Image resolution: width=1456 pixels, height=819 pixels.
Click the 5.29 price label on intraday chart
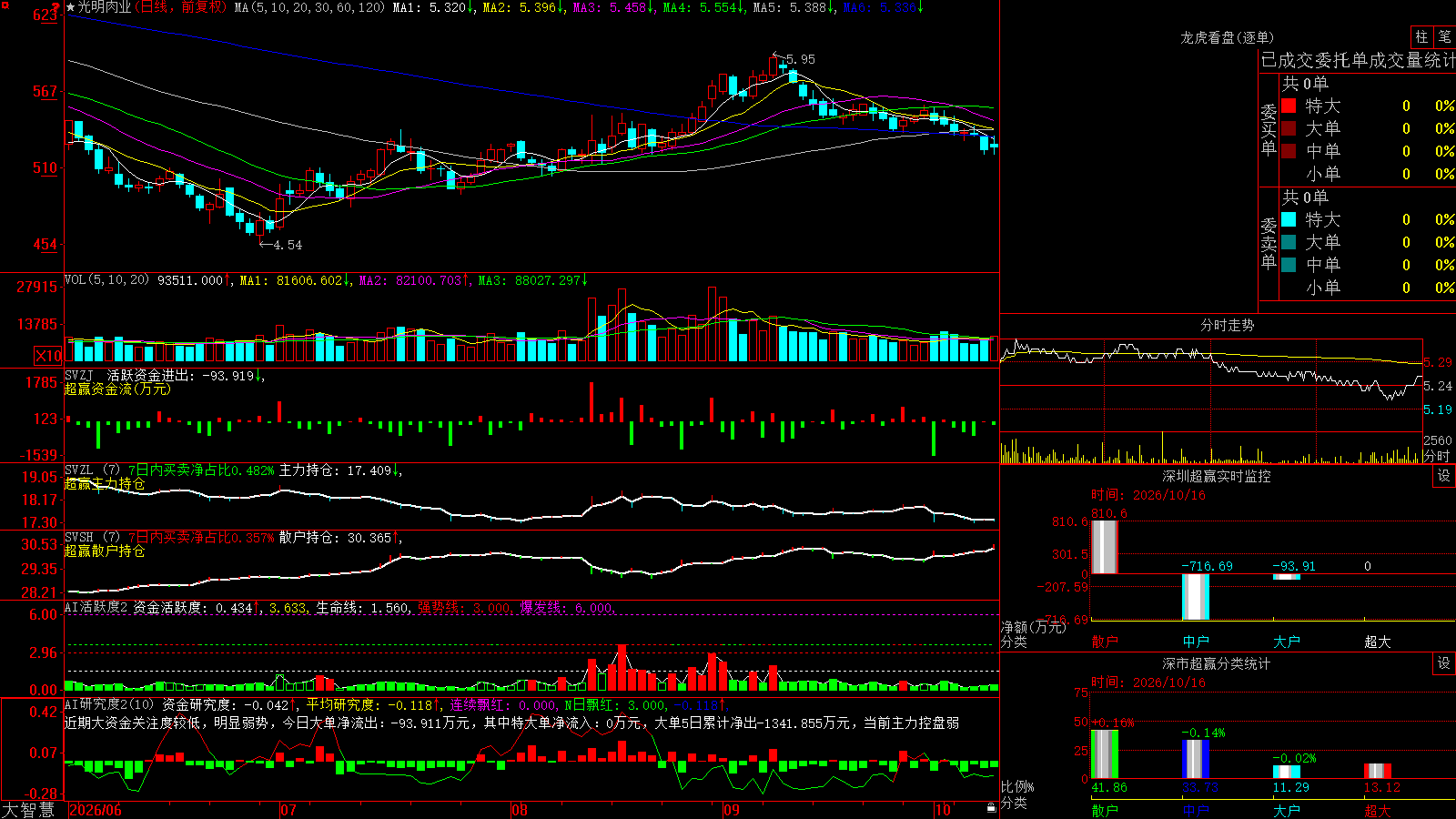point(1438,362)
